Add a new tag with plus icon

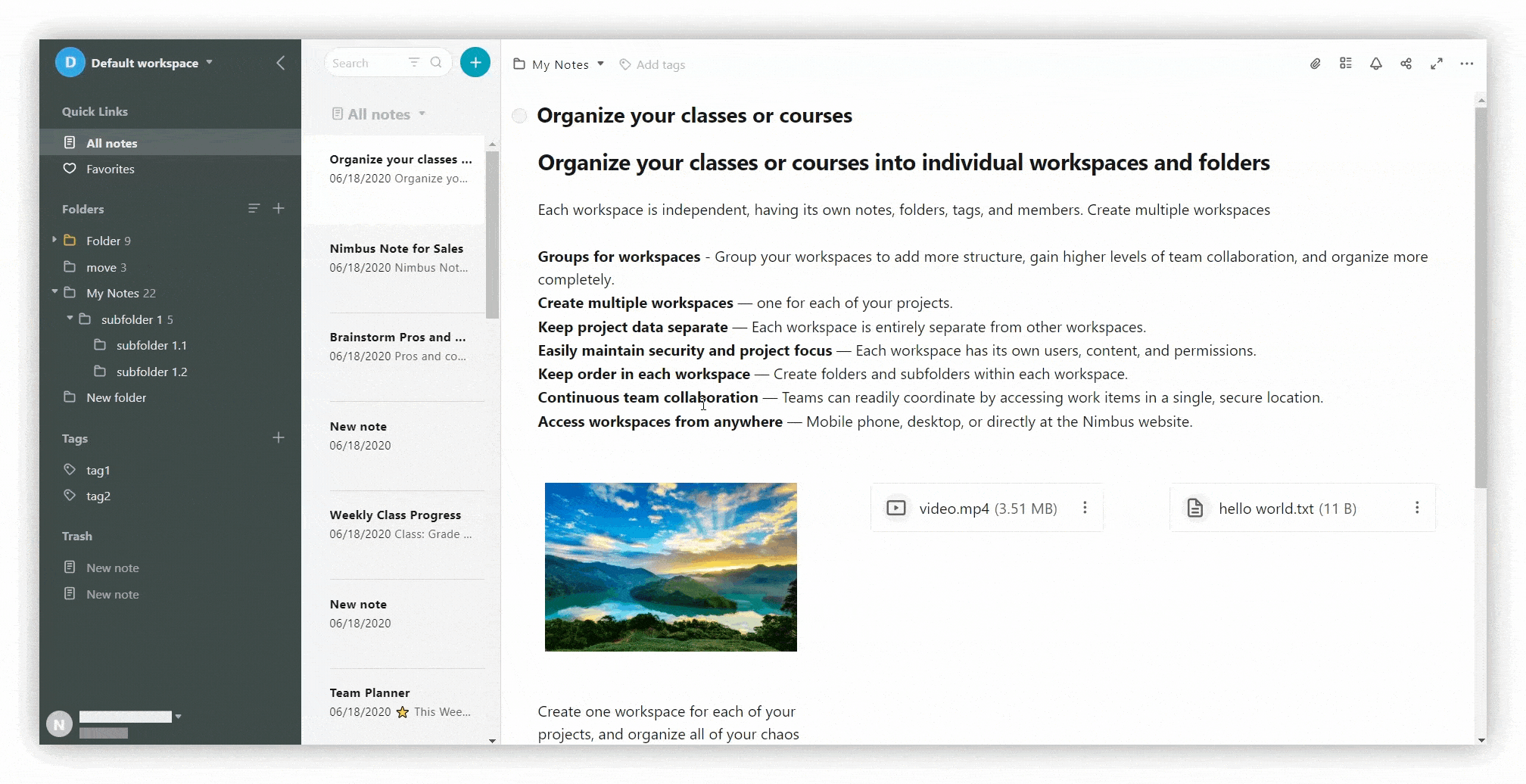point(279,437)
